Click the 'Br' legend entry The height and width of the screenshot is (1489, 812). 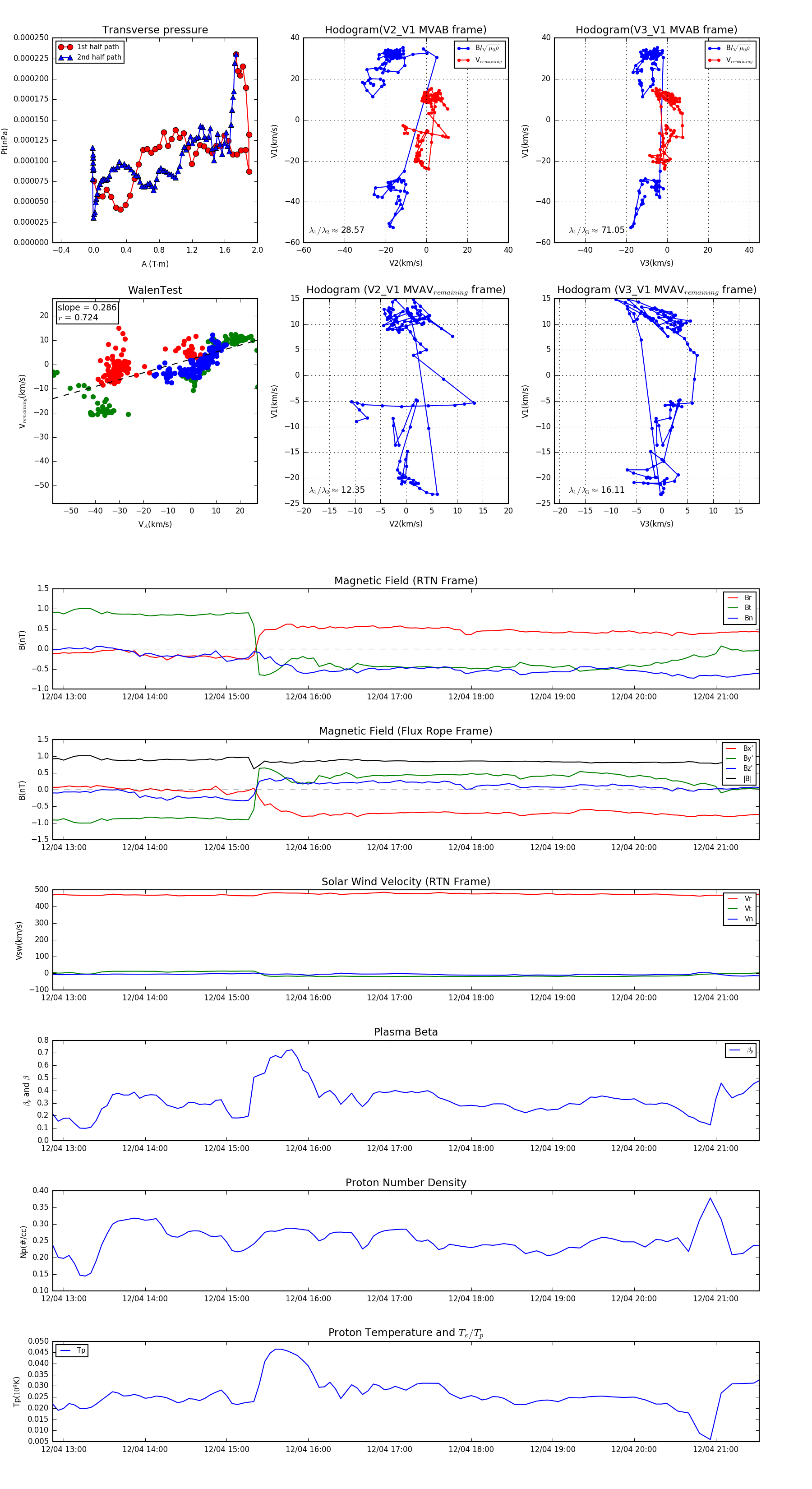click(x=740, y=598)
